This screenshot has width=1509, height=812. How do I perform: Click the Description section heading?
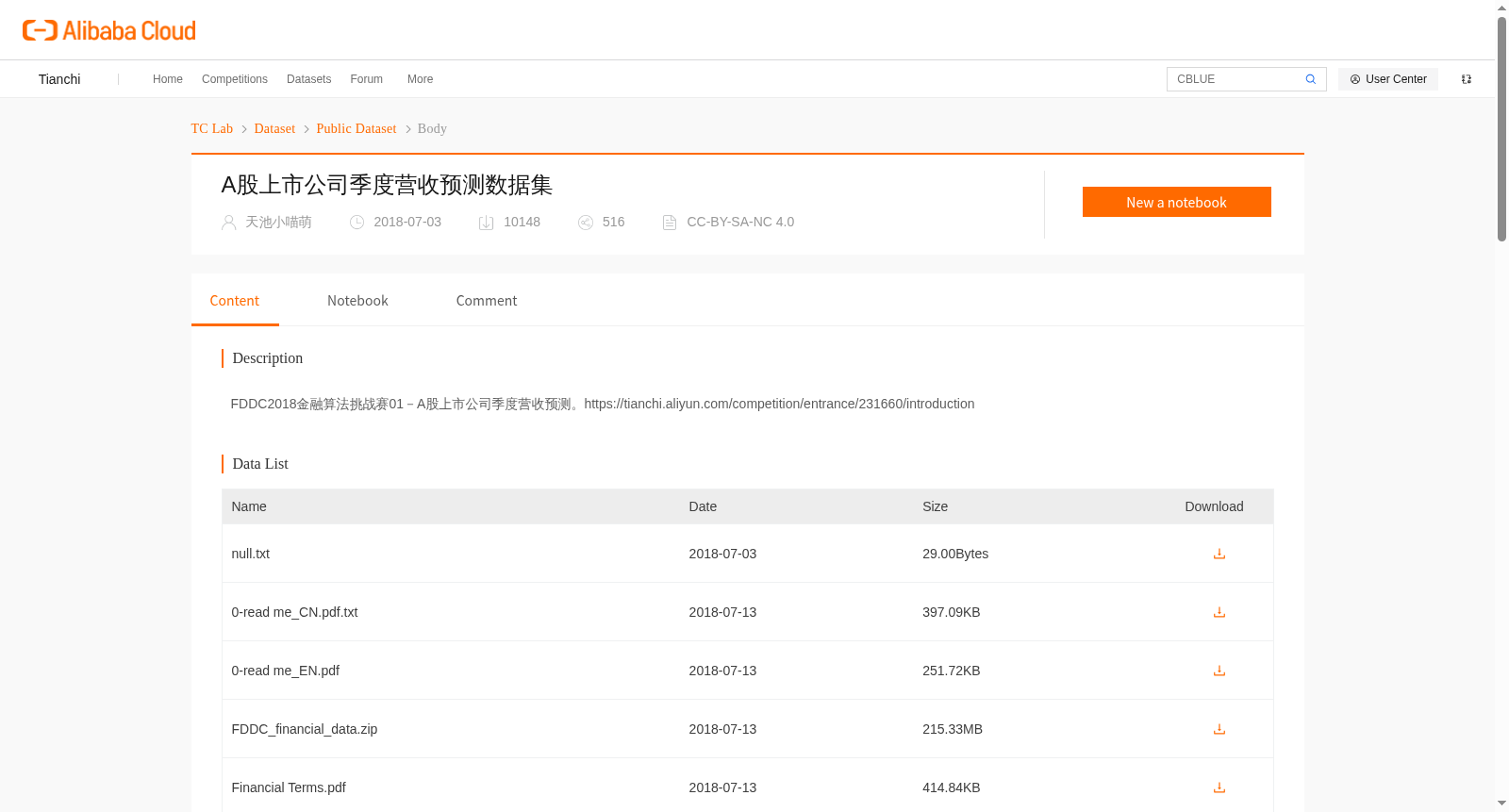(268, 358)
